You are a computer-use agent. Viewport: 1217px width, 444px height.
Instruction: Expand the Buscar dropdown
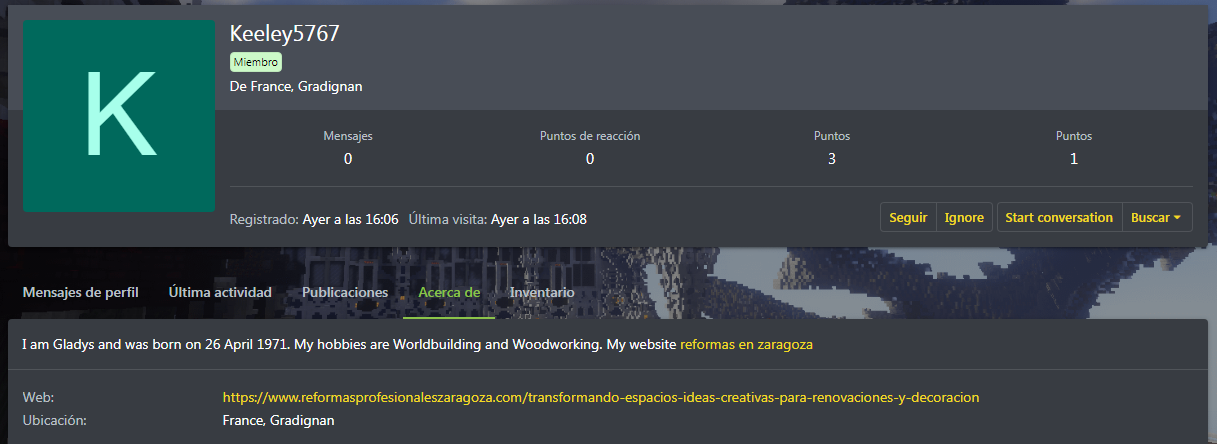point(1156,217)
